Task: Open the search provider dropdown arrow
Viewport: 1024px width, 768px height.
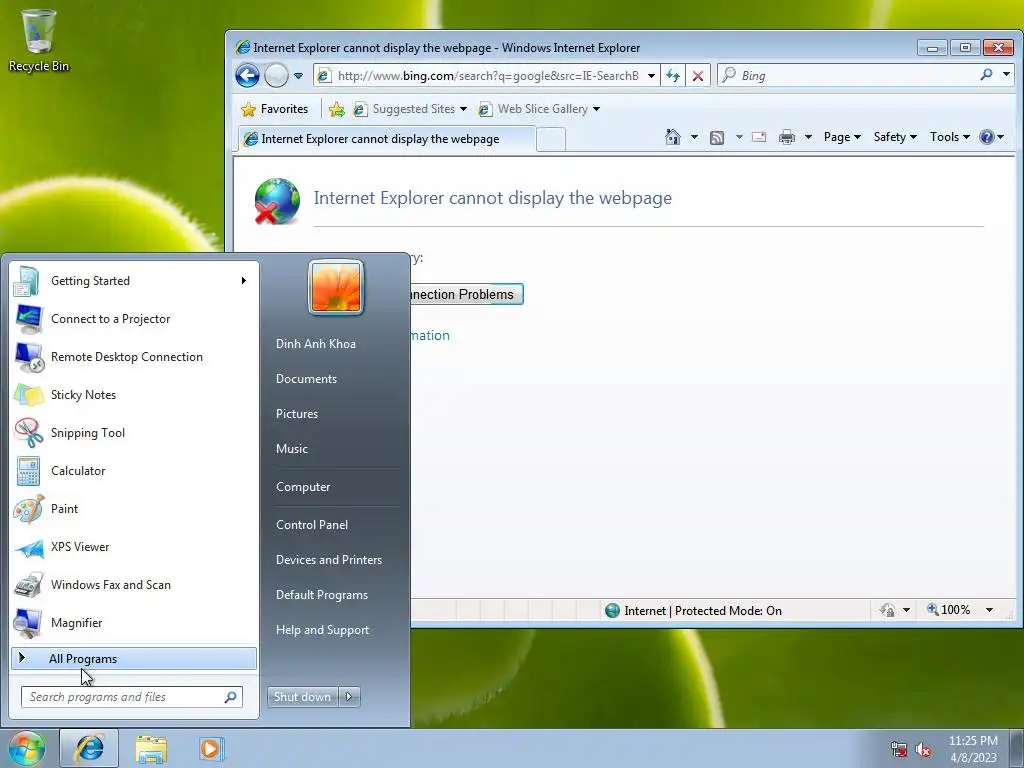Action: coord(1006,74)
